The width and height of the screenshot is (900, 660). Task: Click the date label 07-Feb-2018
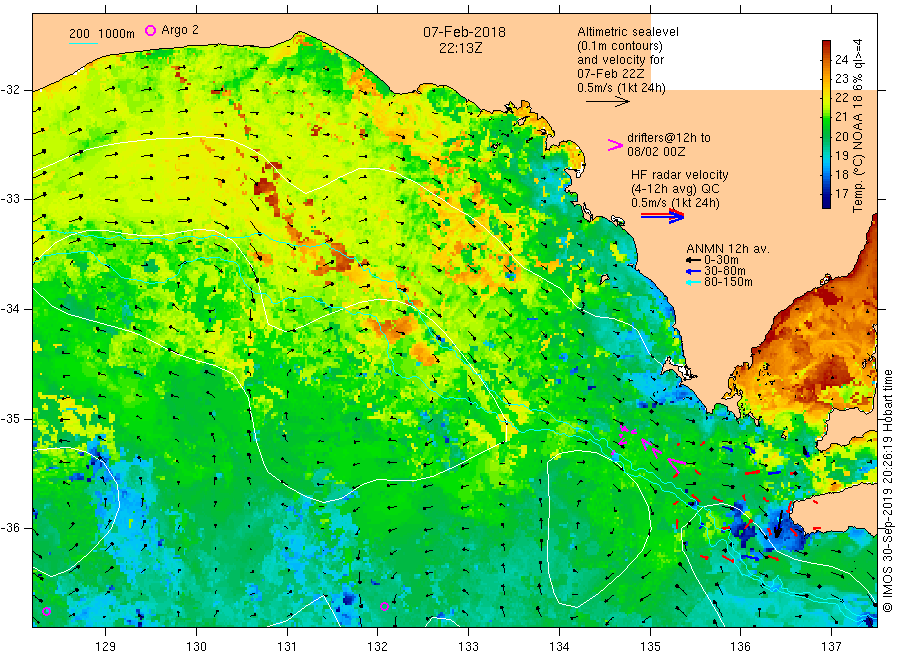click(x=464, y=32)
